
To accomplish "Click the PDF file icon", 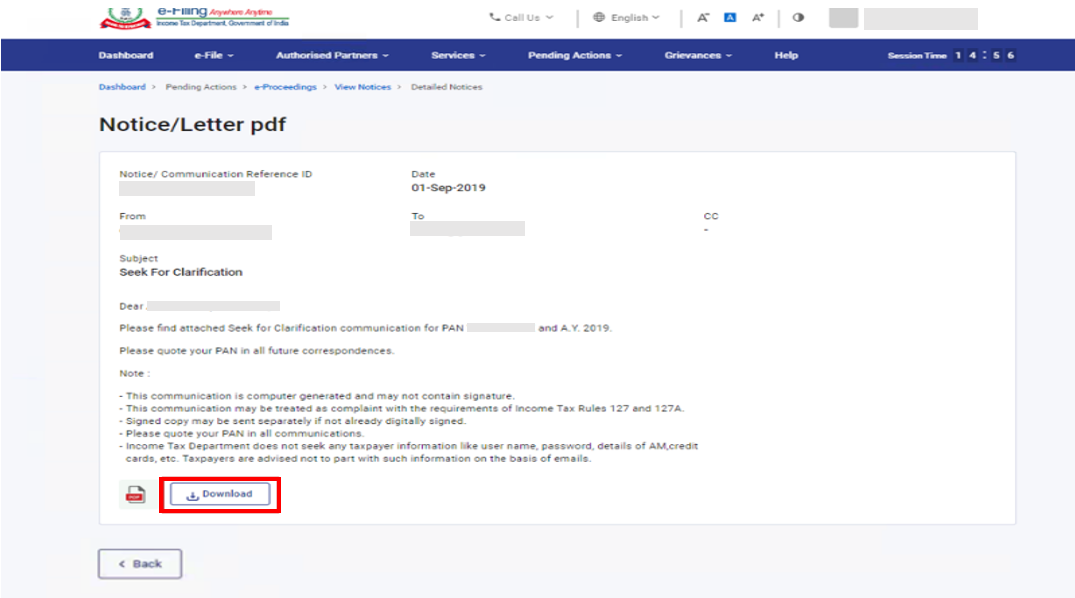I will point(134,494).
